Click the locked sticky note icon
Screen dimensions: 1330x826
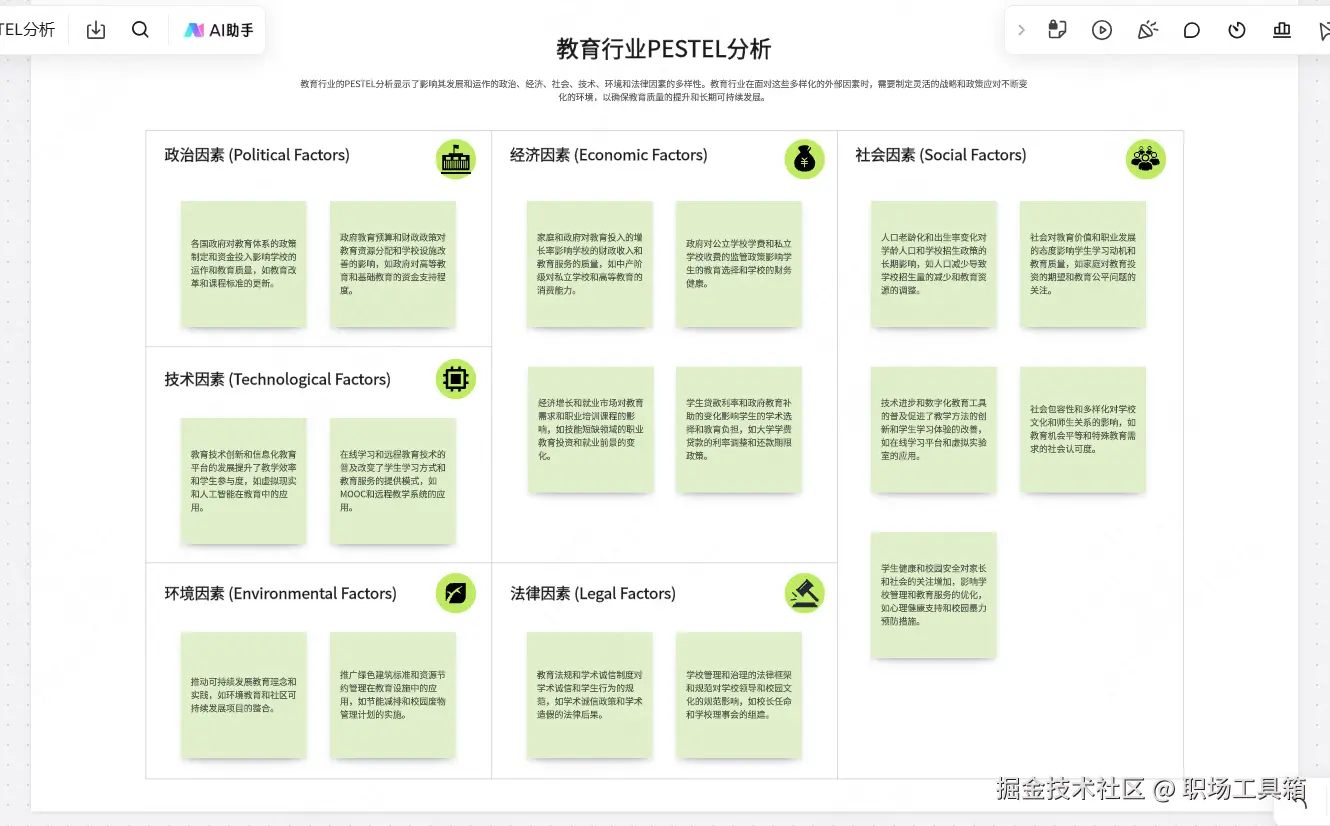(x=1057, y=30)
